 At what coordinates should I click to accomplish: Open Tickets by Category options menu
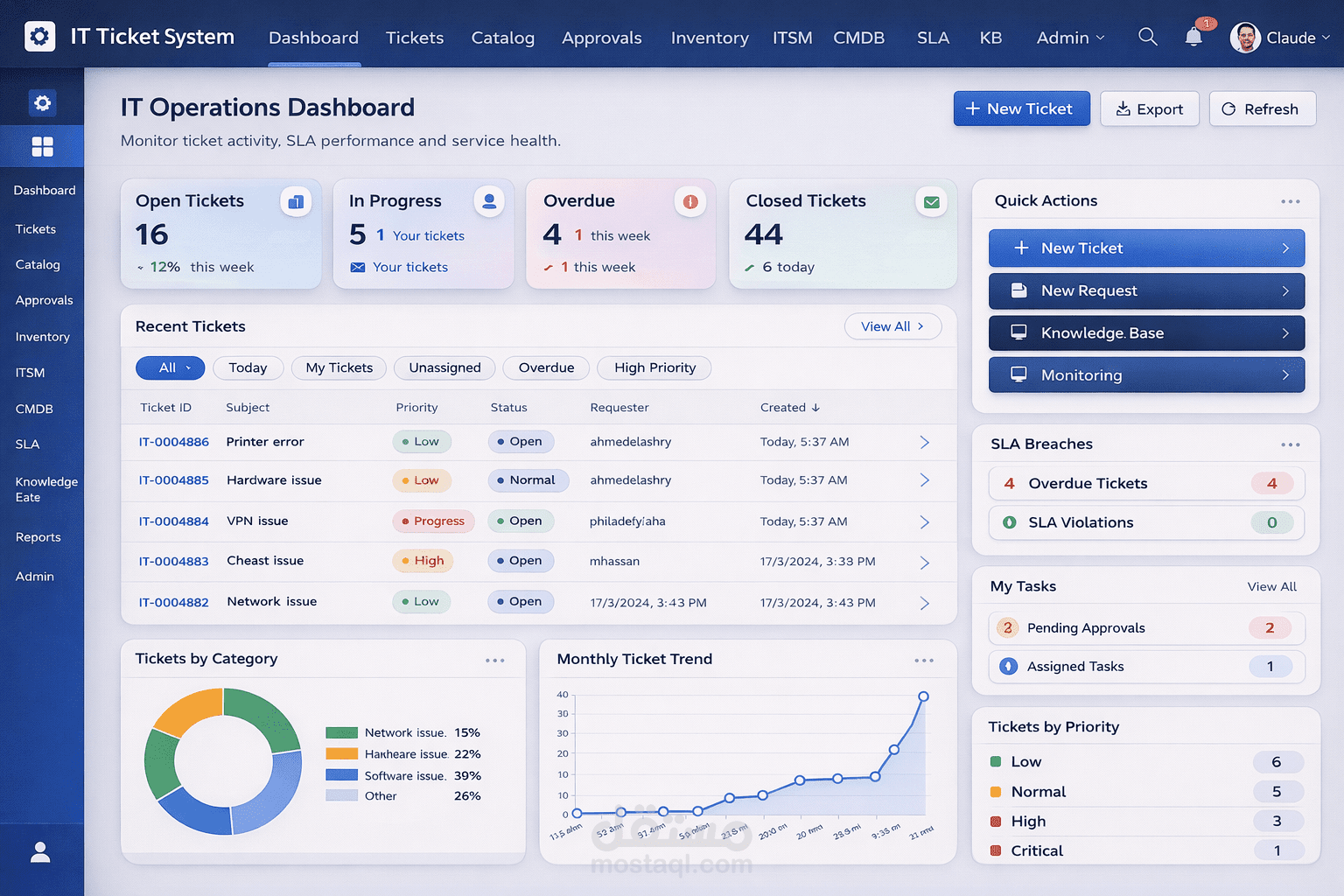pos(495,661)
